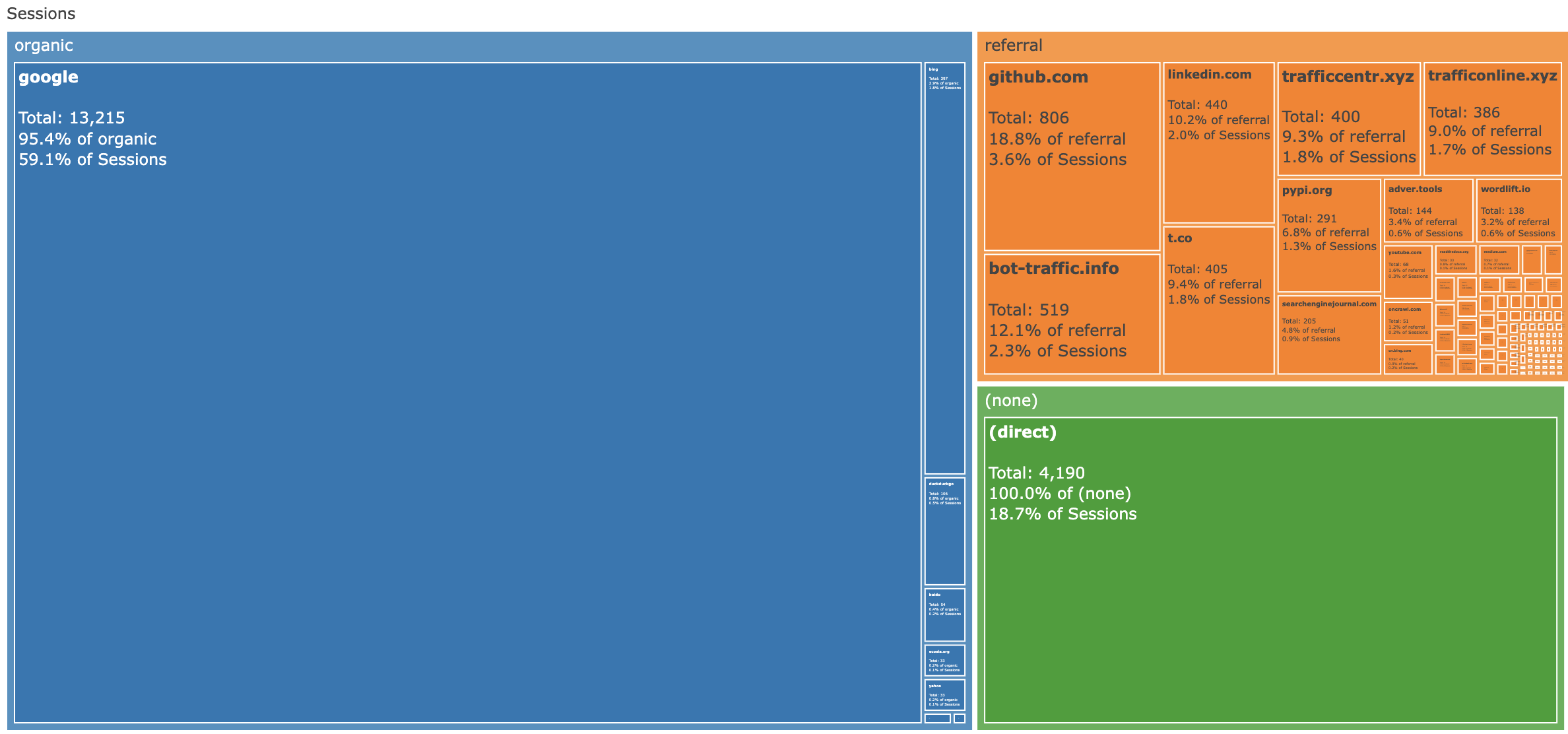Select the github.com referral tile
The image size is (1568, 734).
(x=1072, y=156)
